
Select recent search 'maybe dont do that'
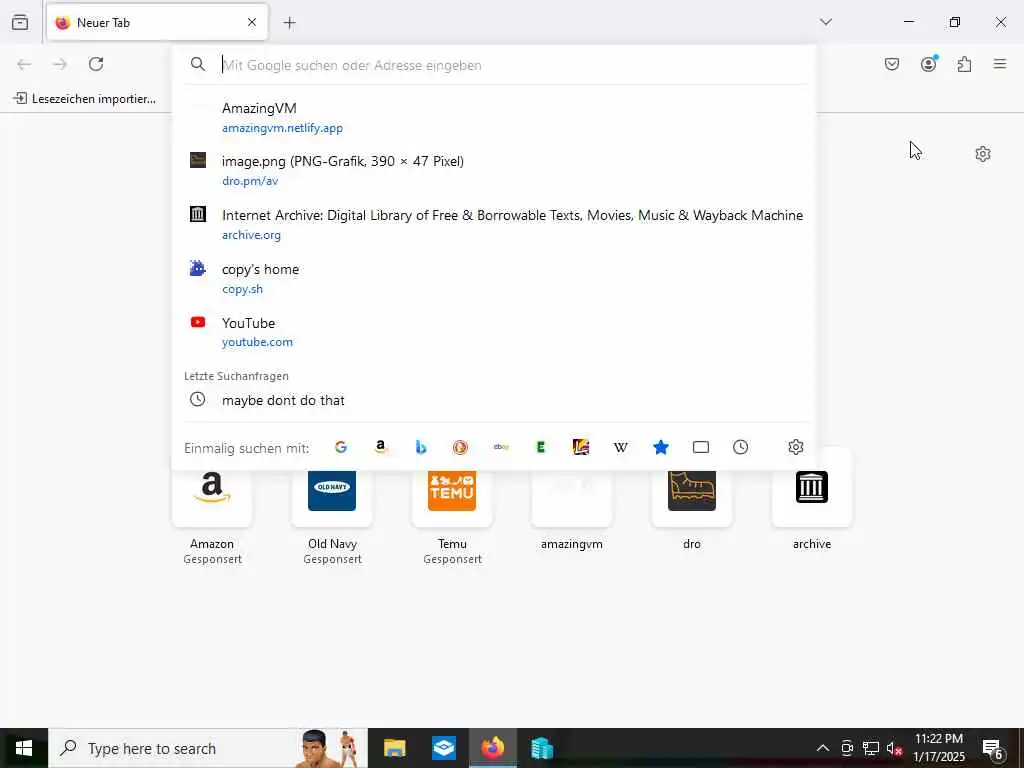tap(496, 400)
